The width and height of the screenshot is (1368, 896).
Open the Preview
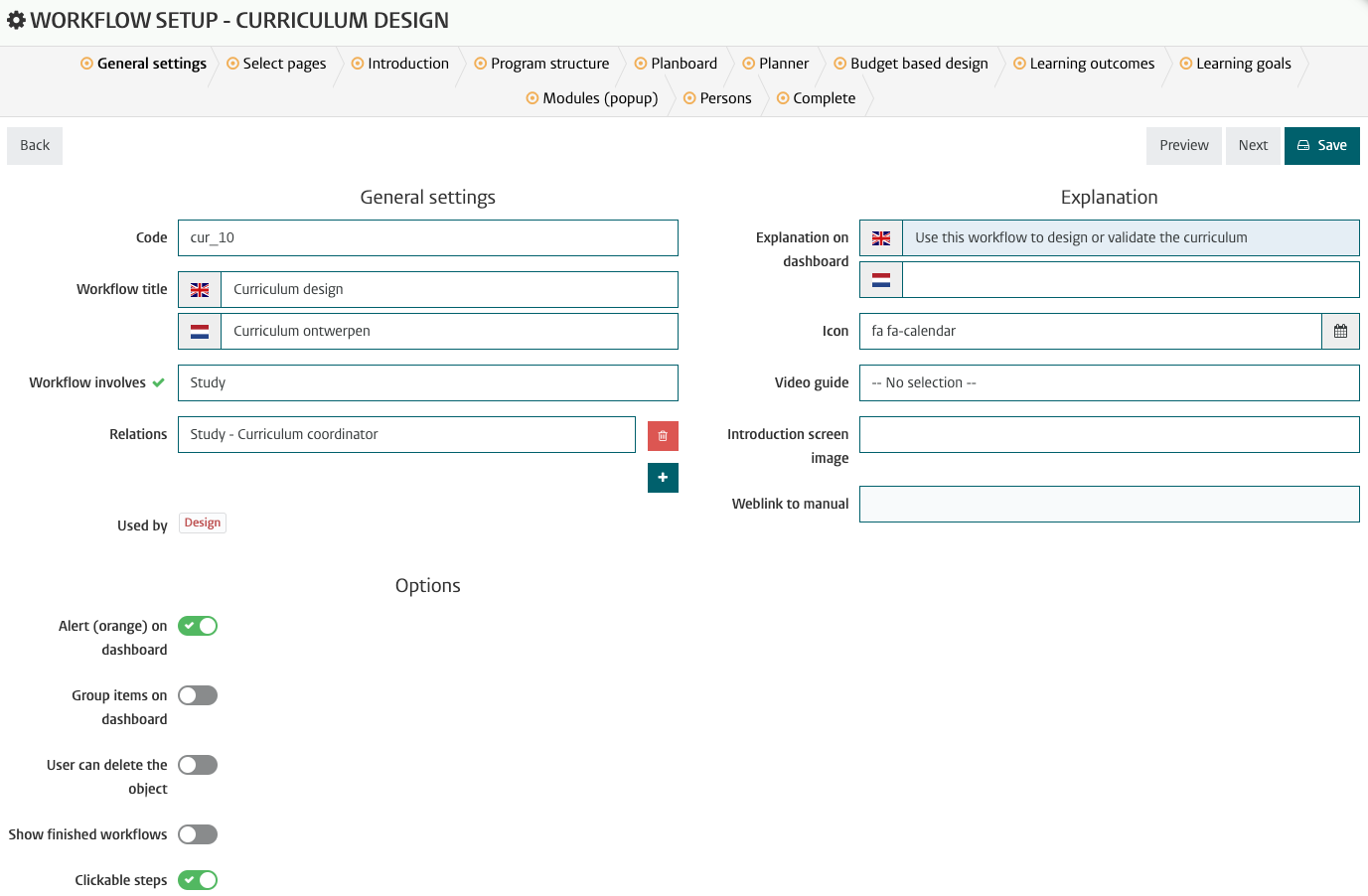pyautogui.click(x=1183, y=145)
